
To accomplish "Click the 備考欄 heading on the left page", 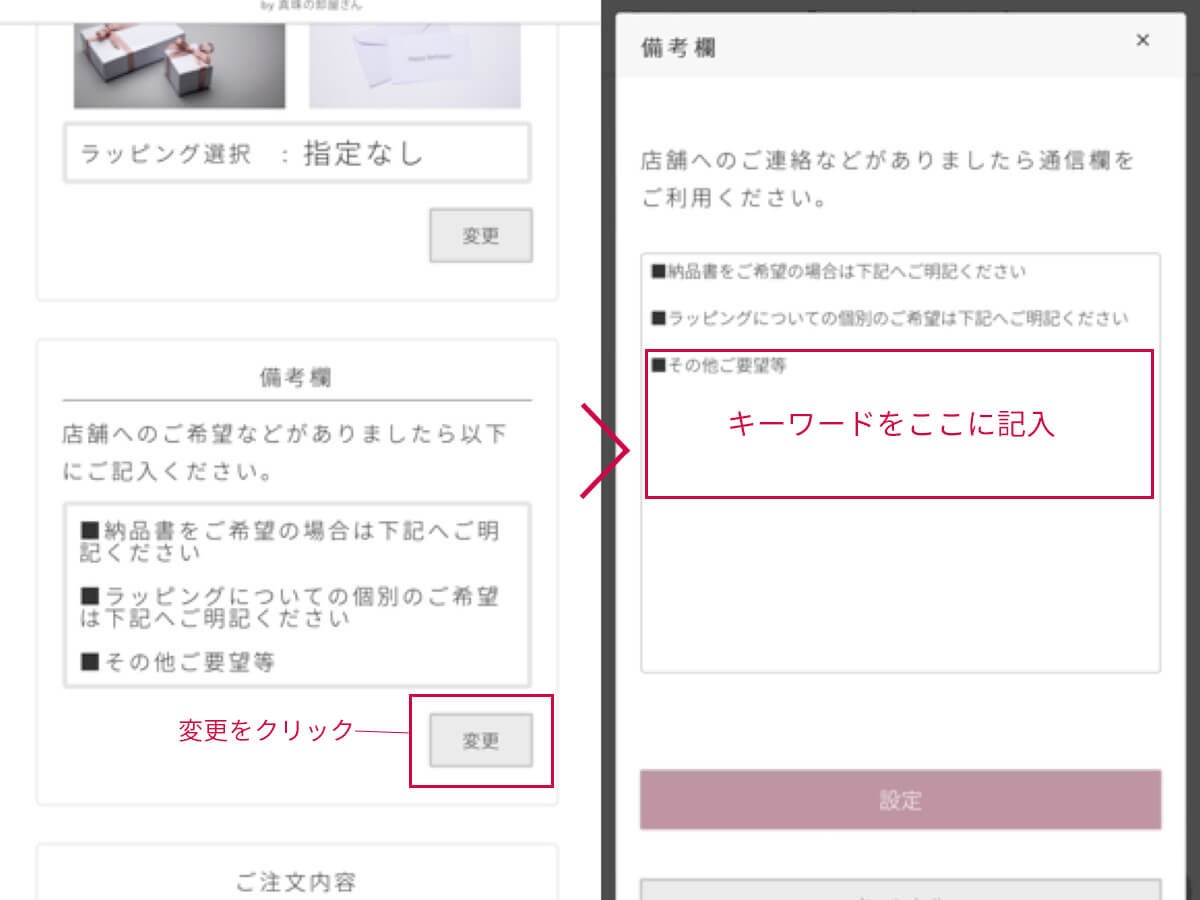I will 296,376.
